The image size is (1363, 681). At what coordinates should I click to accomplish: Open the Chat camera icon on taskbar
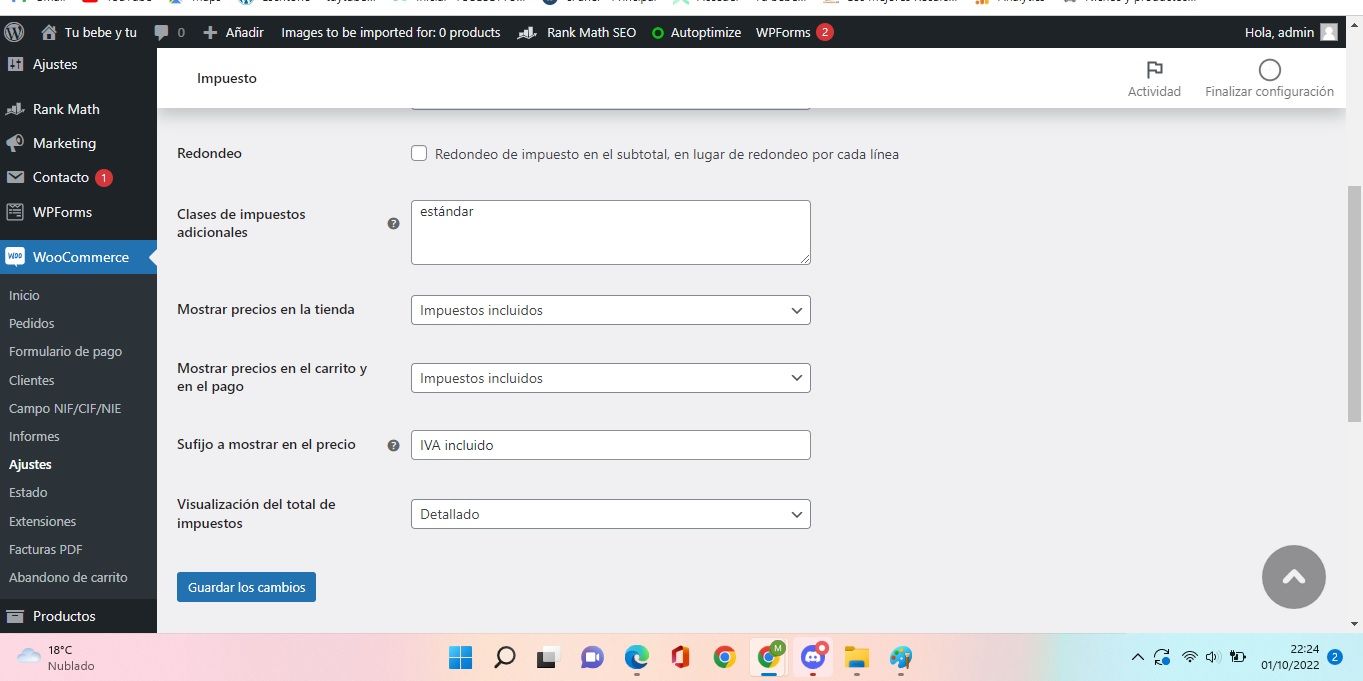[592, 657]
